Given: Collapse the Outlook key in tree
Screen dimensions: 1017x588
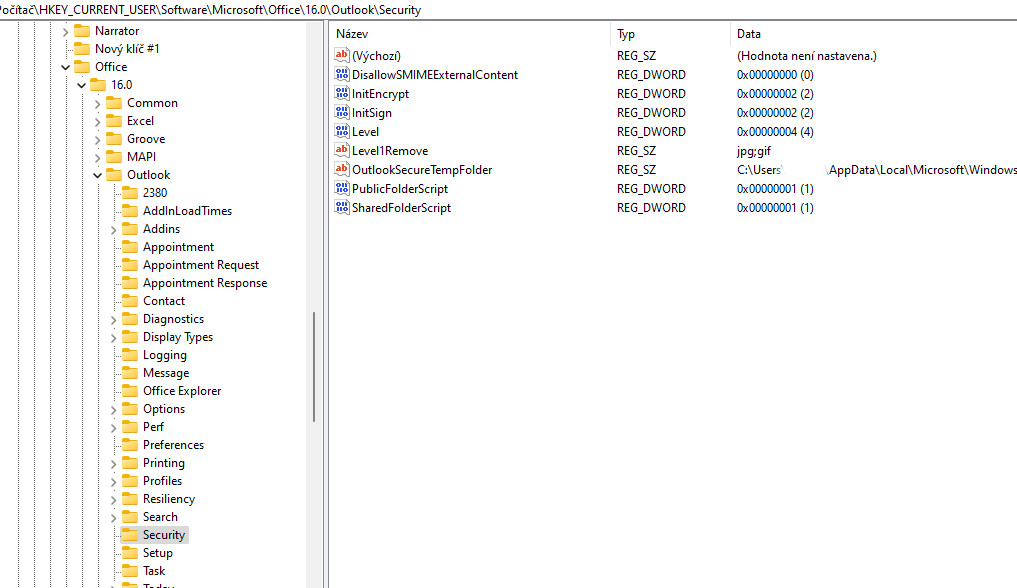Looking at the screenshot, I should [97, 175].
